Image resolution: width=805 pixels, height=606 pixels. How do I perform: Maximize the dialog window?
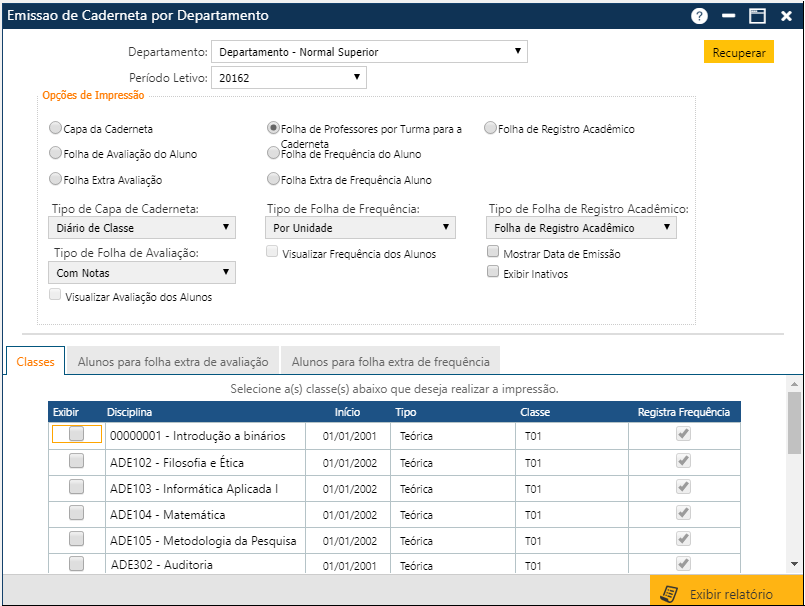tap(757, 16)
